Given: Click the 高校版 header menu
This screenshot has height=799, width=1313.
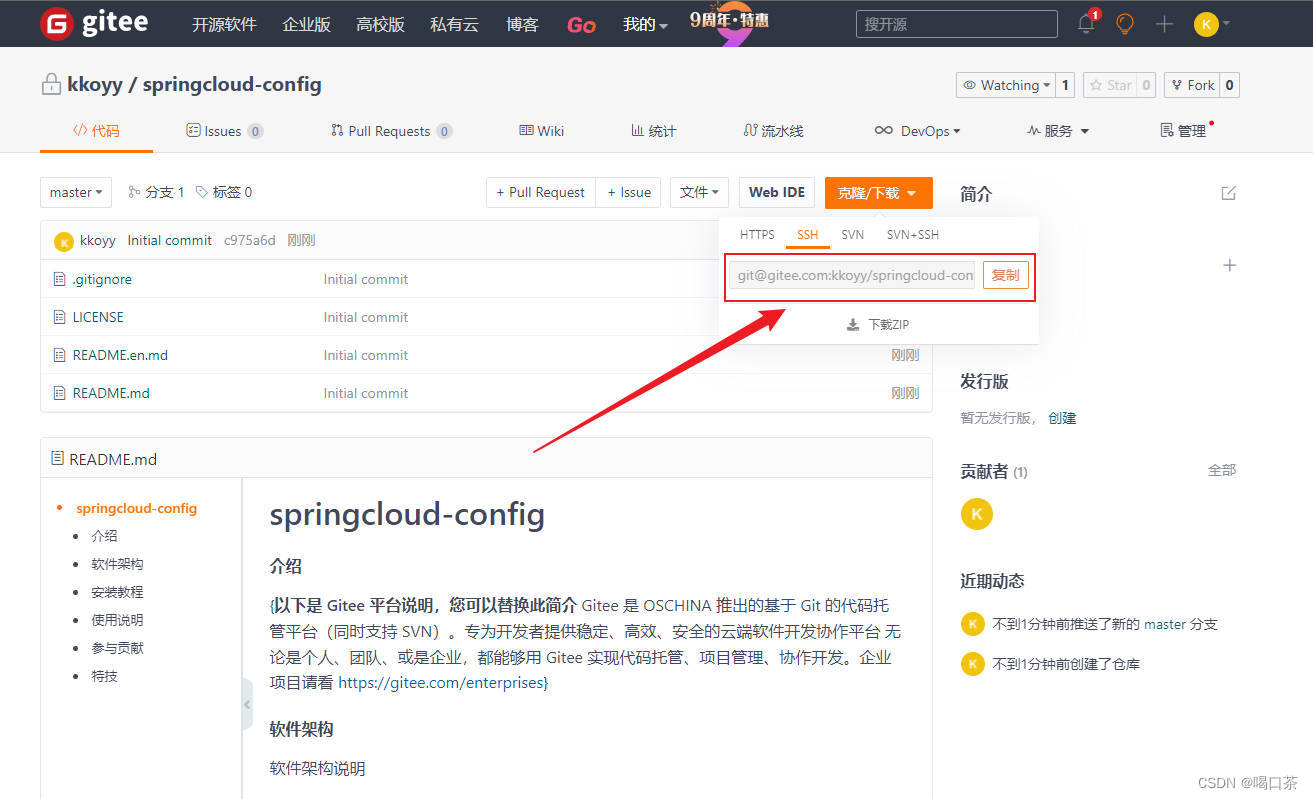Looking at the screenshot, I should point(380,25).
